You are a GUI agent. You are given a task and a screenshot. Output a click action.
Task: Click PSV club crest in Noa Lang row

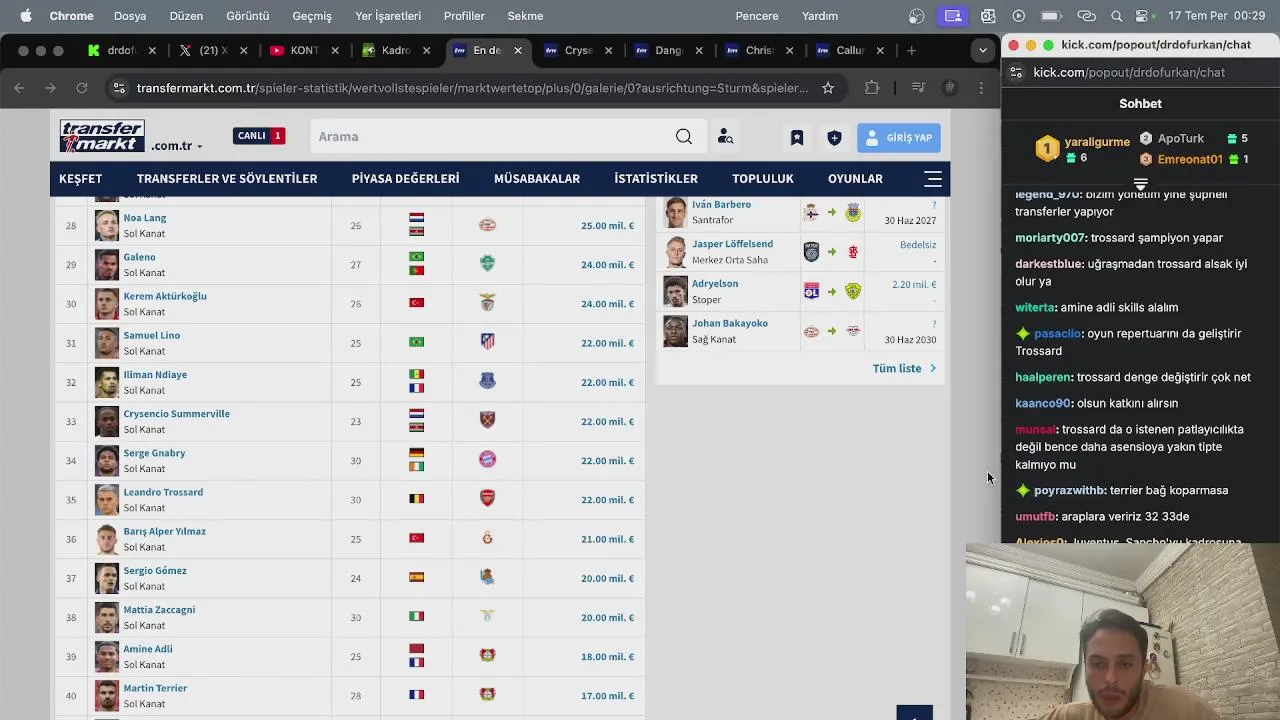click(x=487, y=225)
